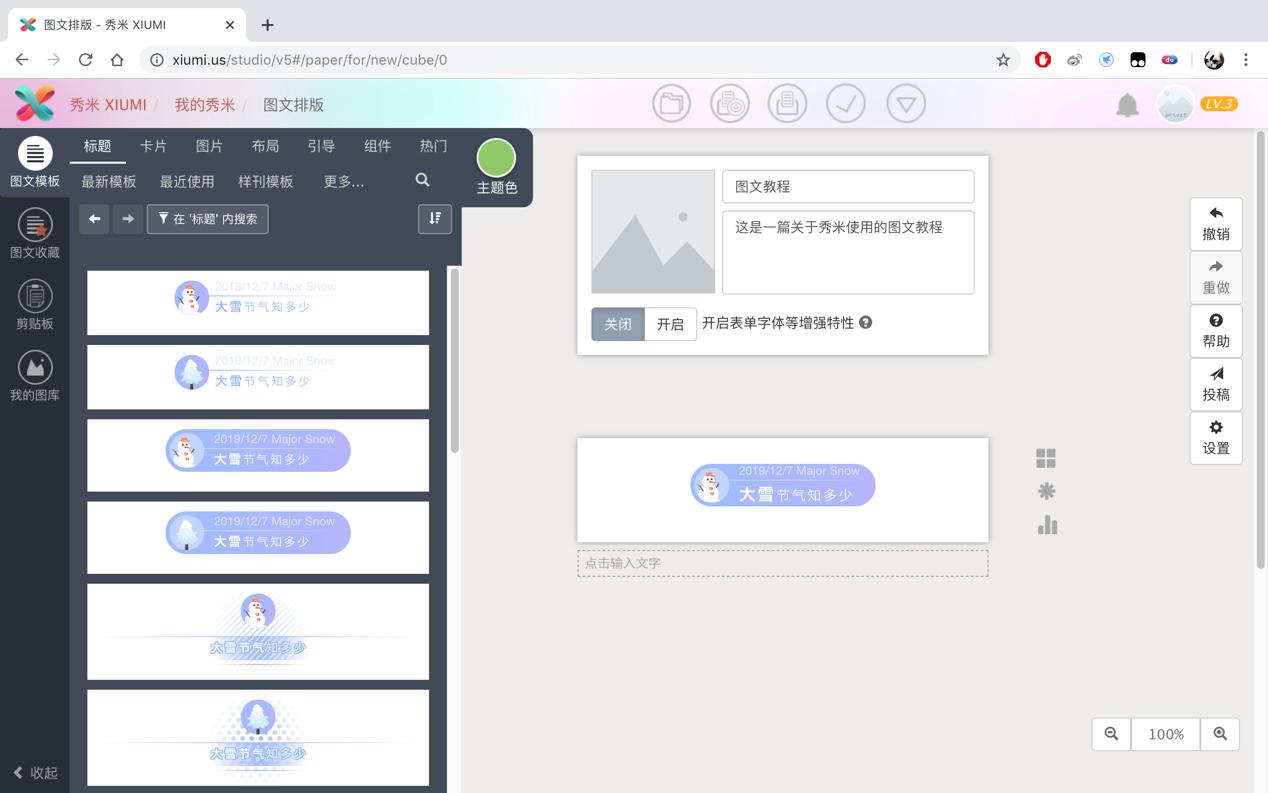Open the folder icon in top toolbar

click(671, 104)
